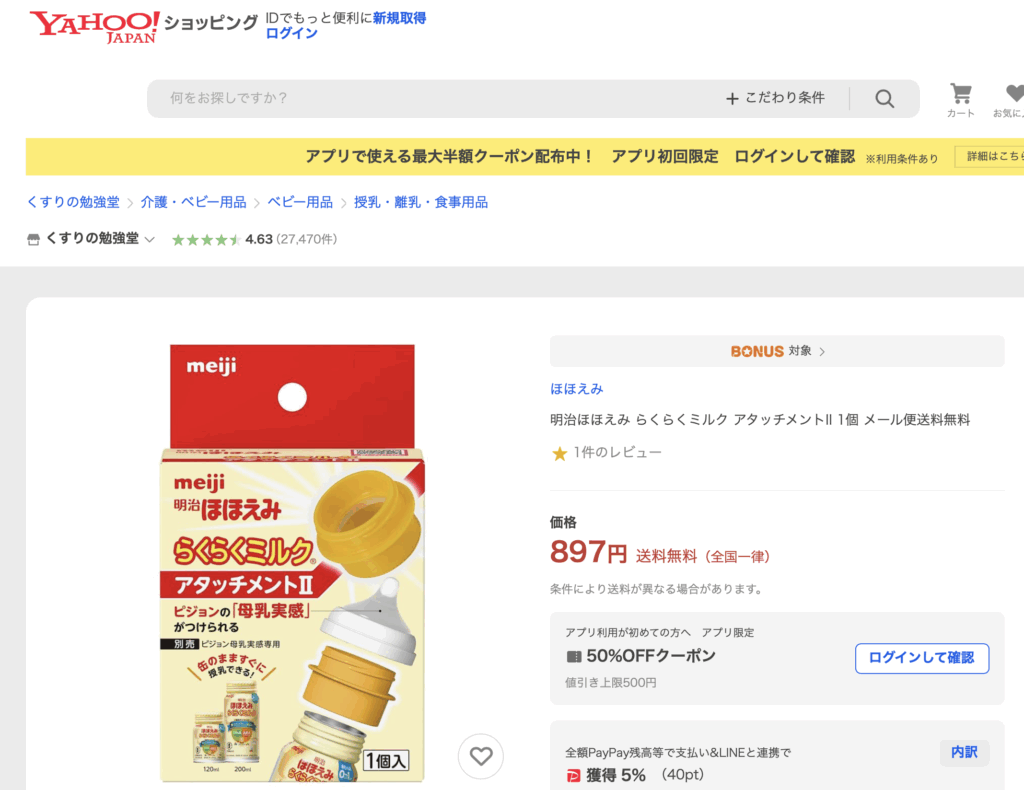Screen dimensions: 1024x790
Task: Click the star rating icons for store
Action: click(x=206, y=240)
